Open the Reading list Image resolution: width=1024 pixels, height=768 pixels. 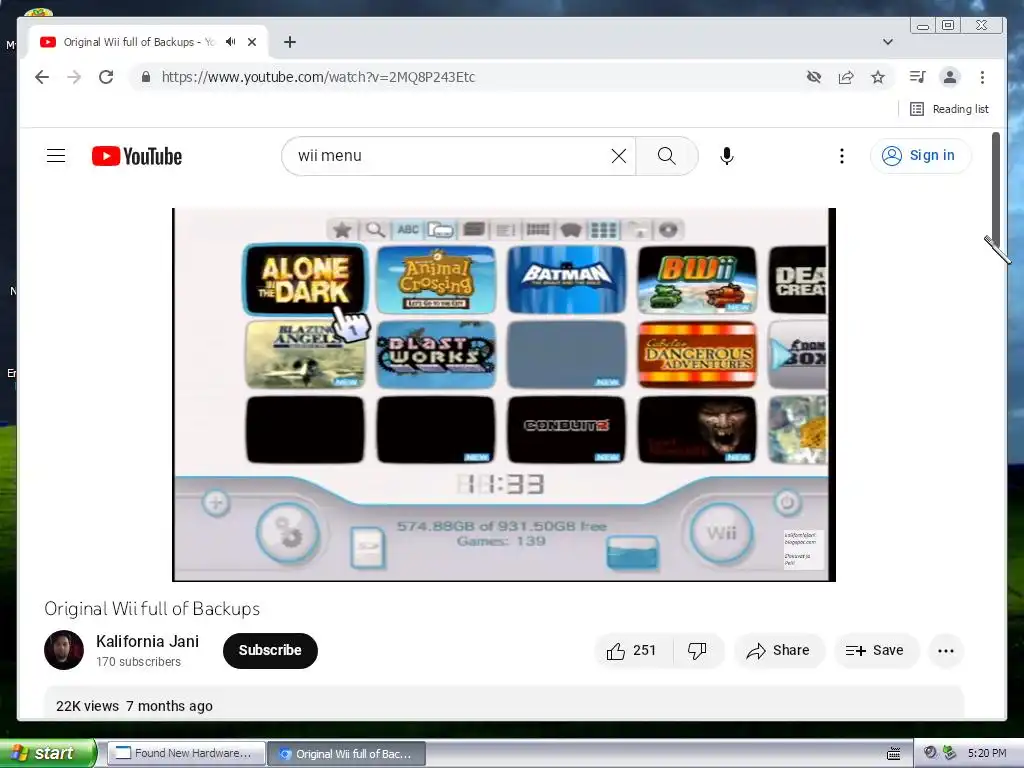pos(950,109)
